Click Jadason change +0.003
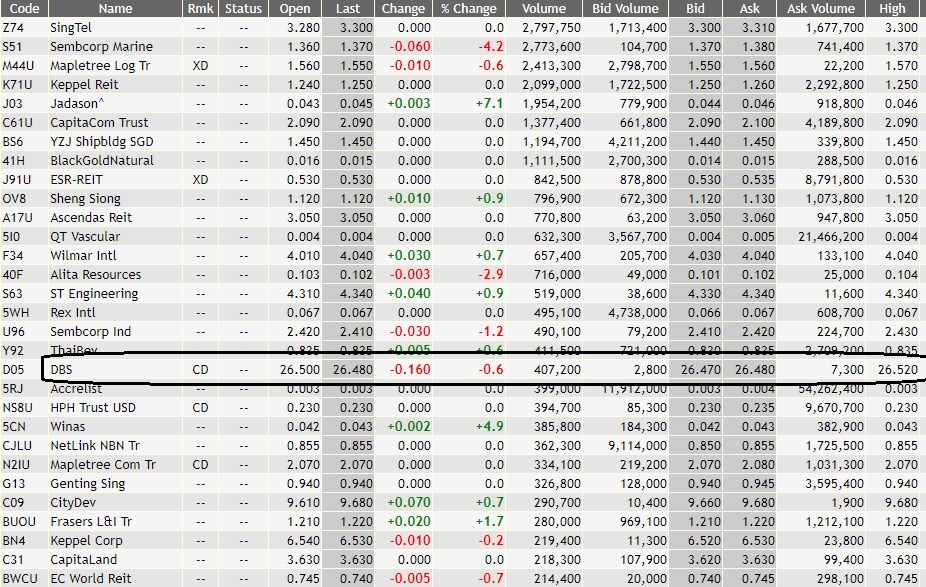 tap(409, 103)
